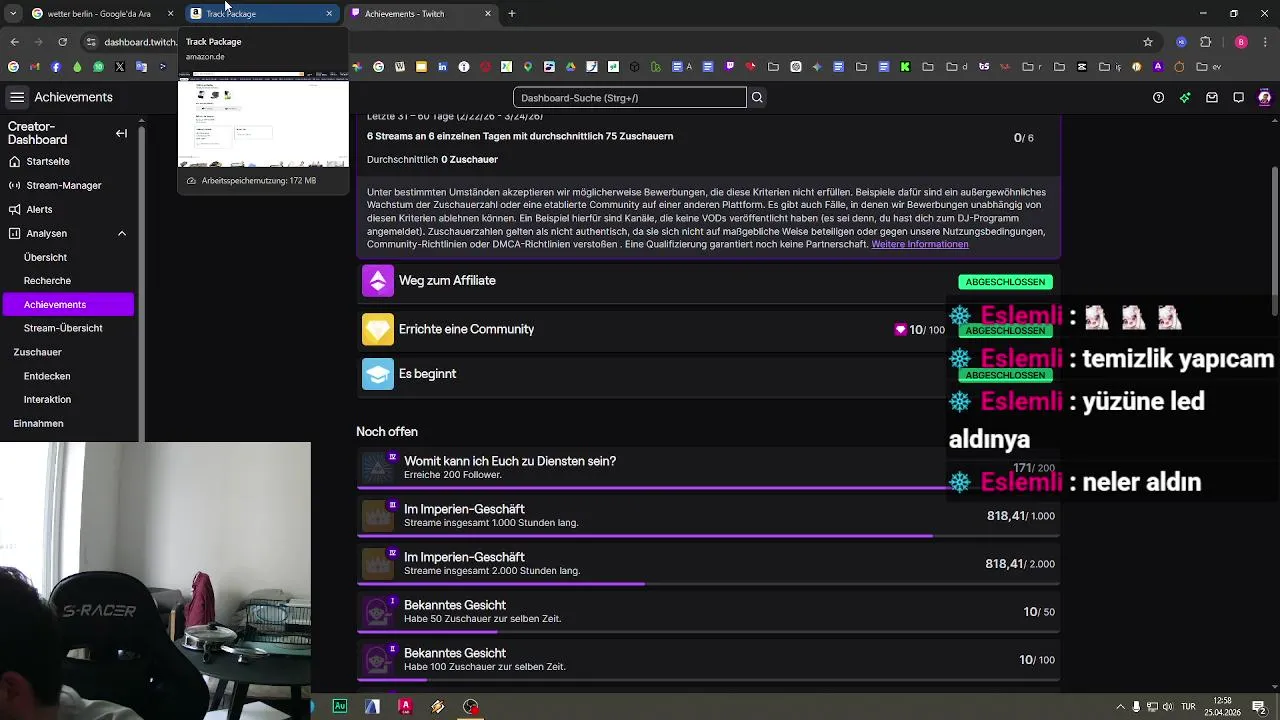Open the inbox icon in dashboard header

pyautogui.click(x=1212, y=97)
